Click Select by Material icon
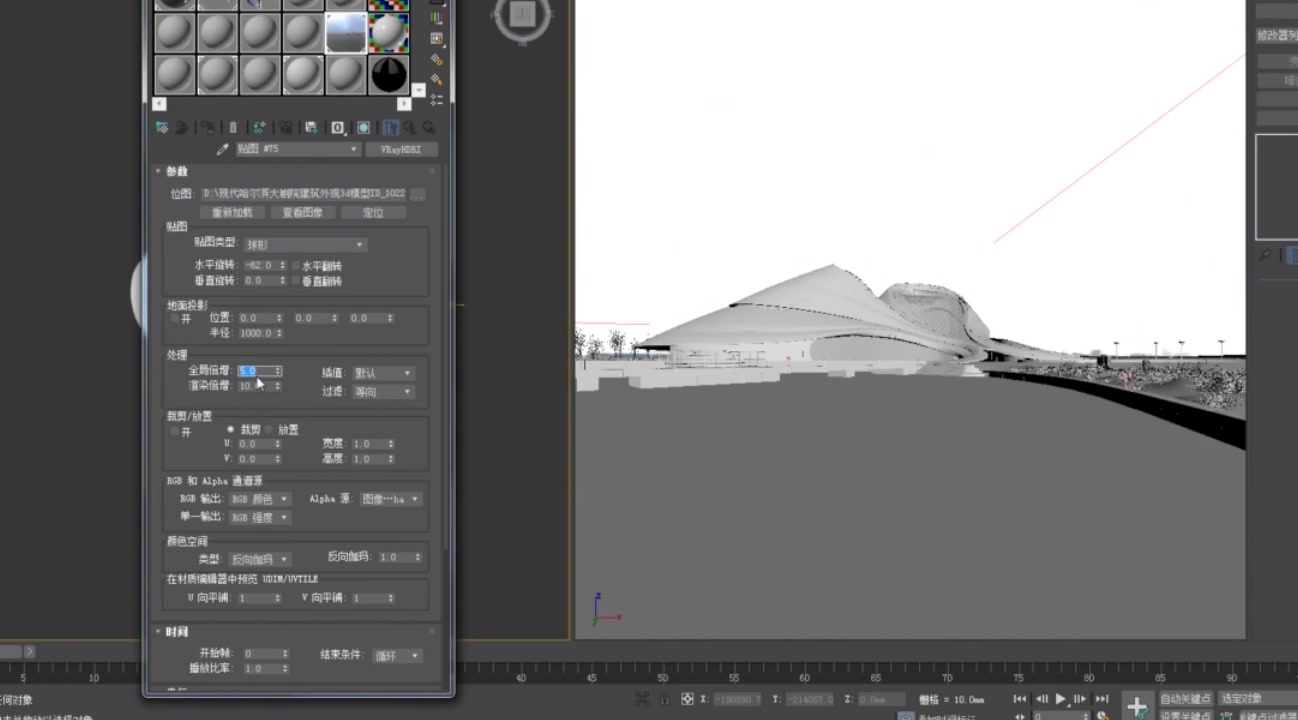1298x720 pixels. pyautogui.click(x=437, y=79)
